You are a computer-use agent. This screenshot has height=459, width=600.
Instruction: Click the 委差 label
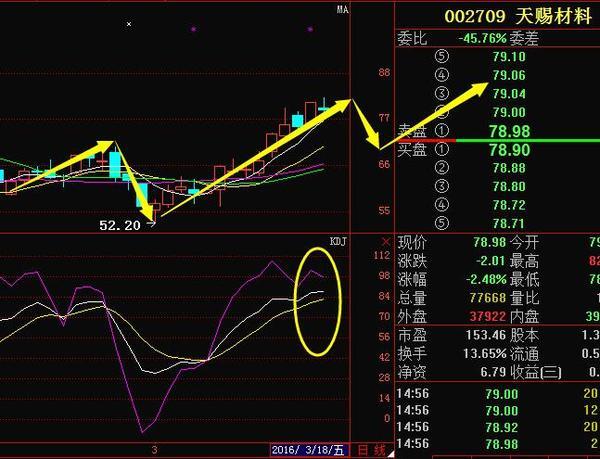point(524,38)
